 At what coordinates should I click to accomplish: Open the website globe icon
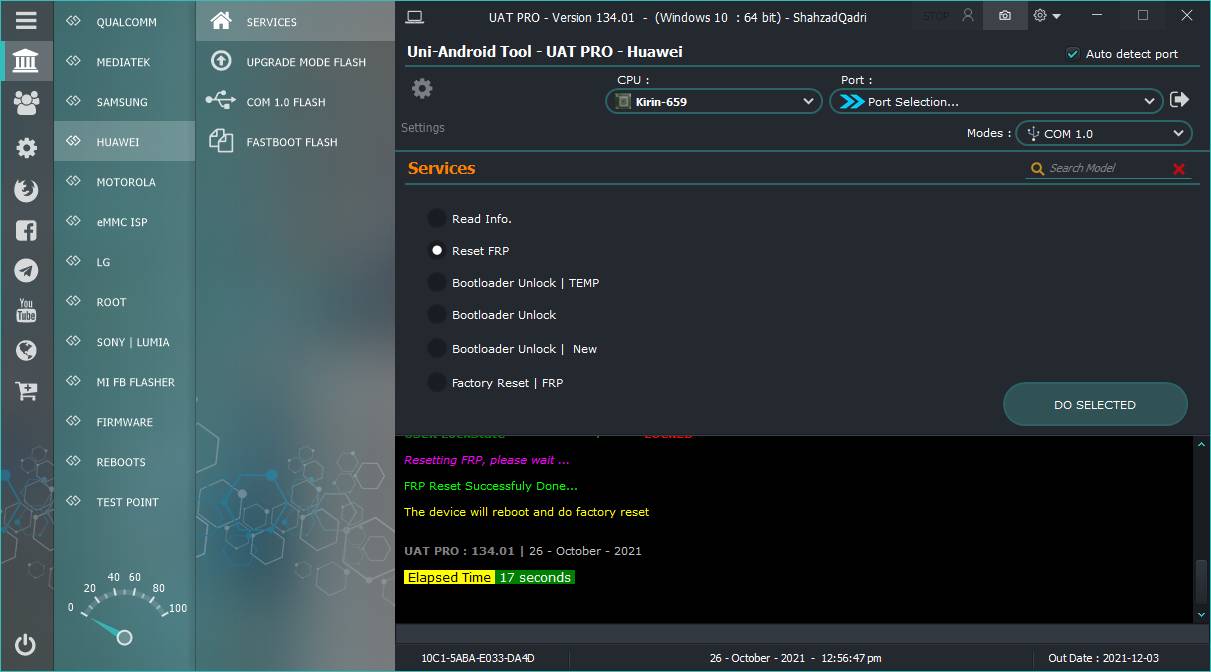pos(26,350)
